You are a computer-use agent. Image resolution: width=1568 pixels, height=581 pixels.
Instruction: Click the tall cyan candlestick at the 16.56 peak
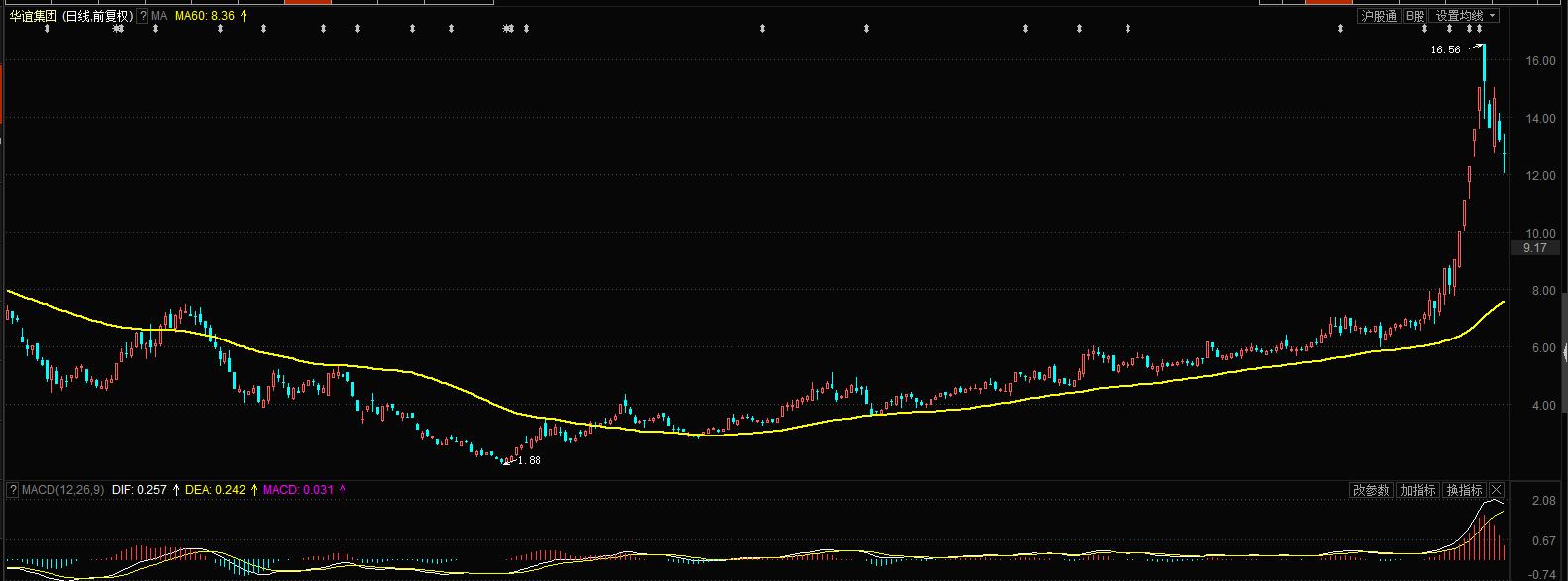pos(1484,71)
